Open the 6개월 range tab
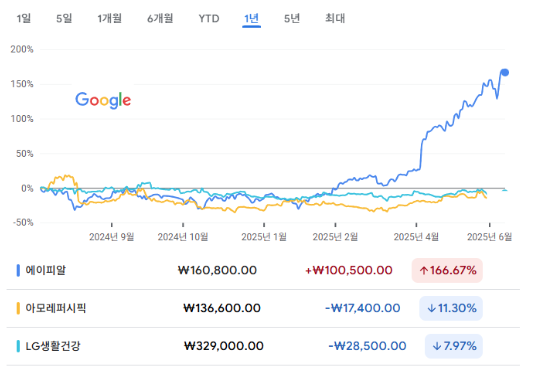This screenshot has height=374, width=540. (x=160, y=18)
